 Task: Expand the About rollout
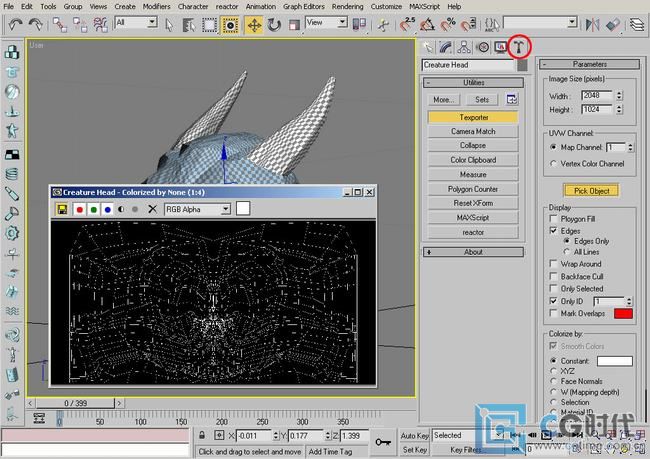[x=473, y=252]
